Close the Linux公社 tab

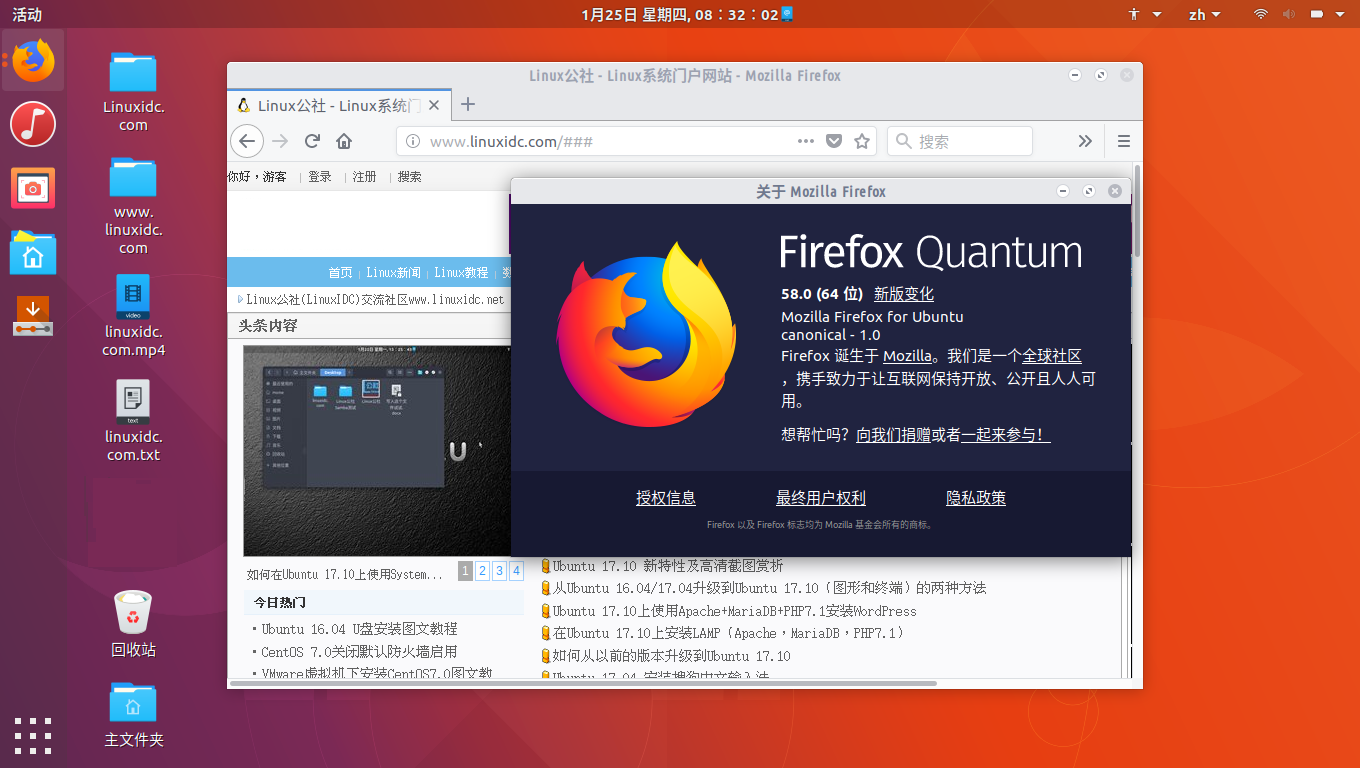tap(435, 105)
